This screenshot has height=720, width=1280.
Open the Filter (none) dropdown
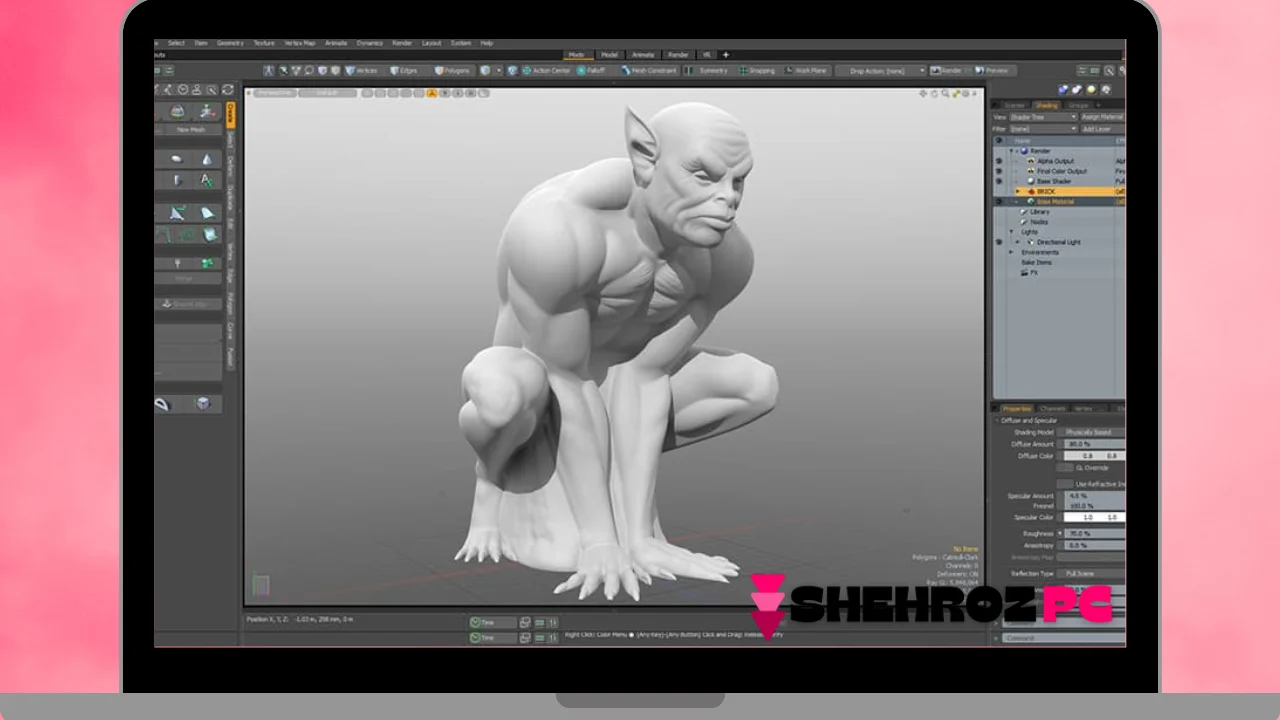[x=1043, y=129]
